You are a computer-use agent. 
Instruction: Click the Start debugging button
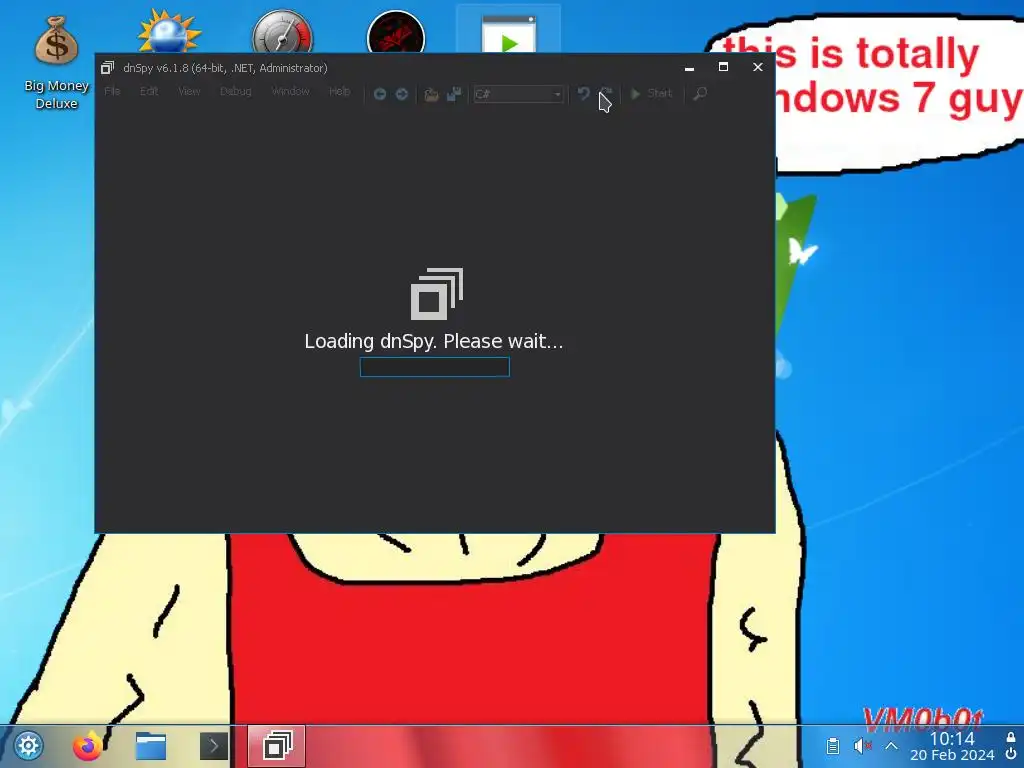point(651,93)
